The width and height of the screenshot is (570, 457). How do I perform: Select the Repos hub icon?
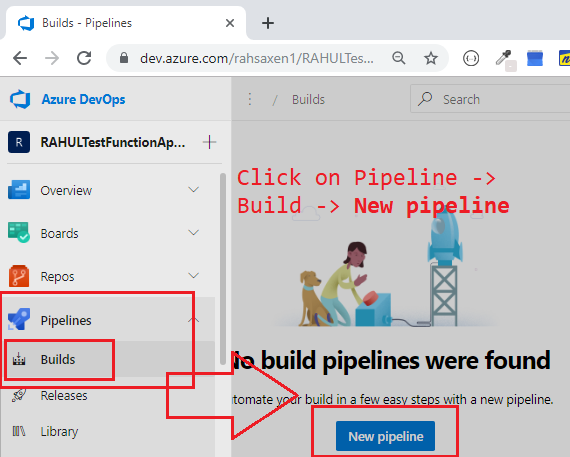[x=19, y=276]
